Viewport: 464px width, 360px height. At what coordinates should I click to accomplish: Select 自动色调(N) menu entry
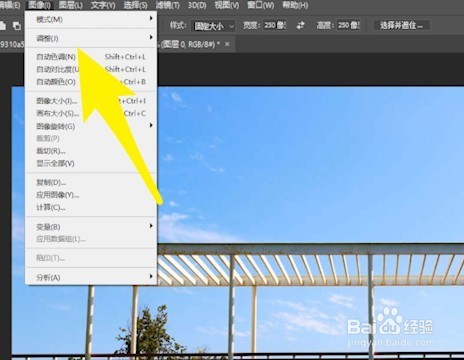(91, 57)
